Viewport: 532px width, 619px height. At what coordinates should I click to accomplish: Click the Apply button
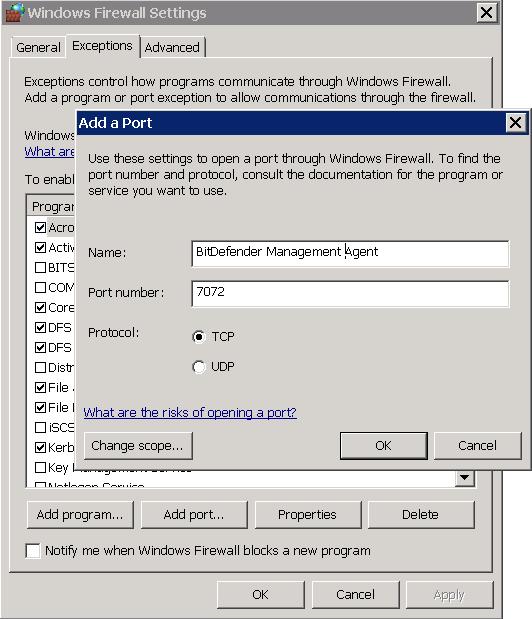coord(450,595)
